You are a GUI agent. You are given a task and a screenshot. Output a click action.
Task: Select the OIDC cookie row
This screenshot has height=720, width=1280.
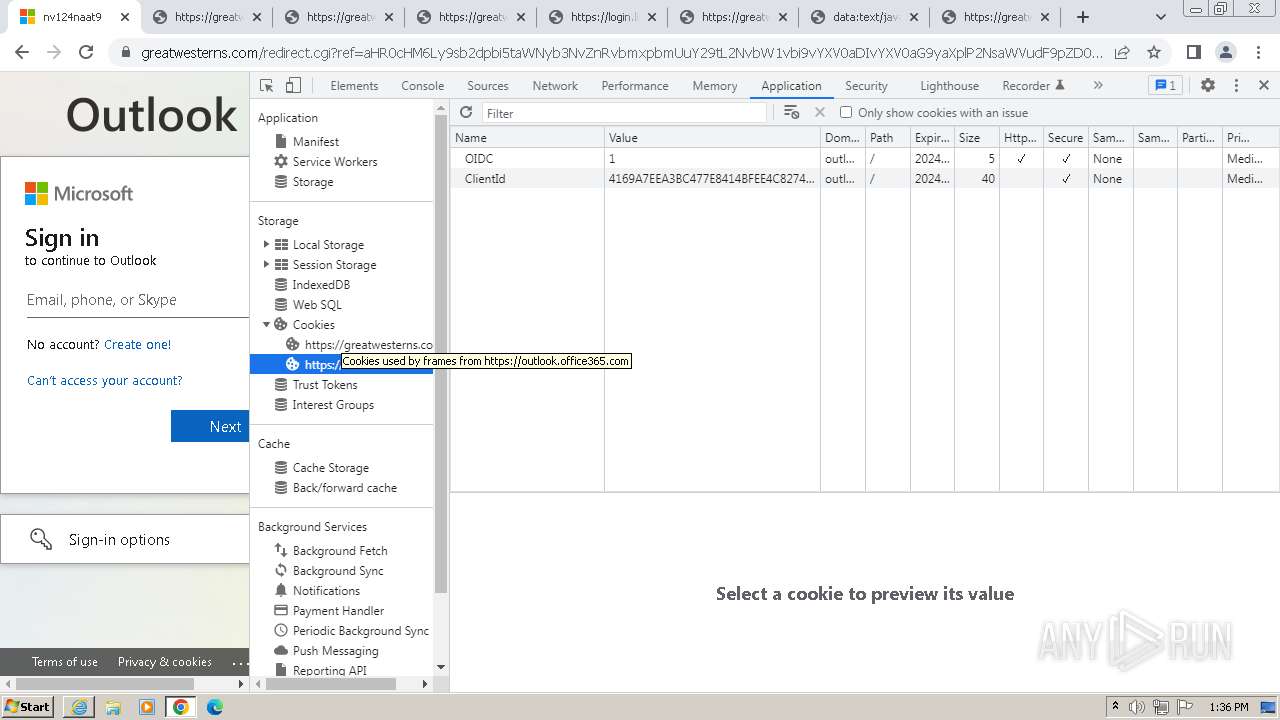(864, 159)
